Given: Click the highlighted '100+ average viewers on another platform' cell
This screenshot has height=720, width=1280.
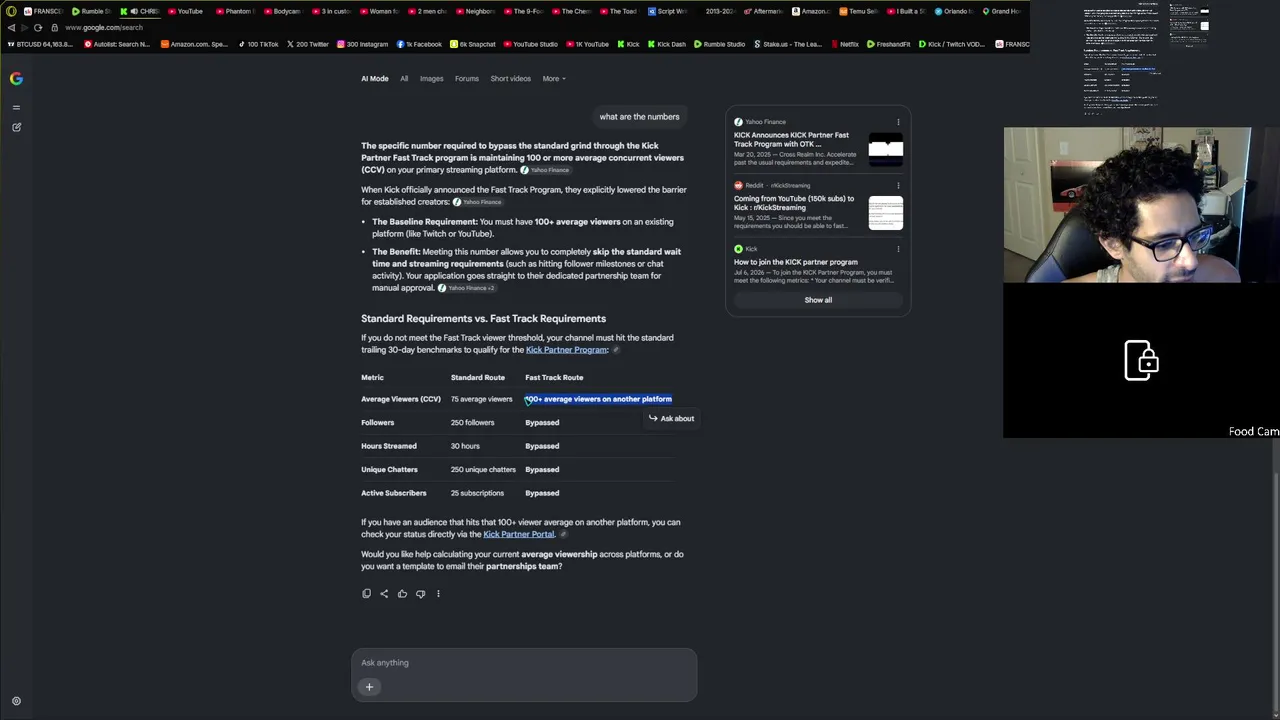Looking at the screenshot, I should 598,399.
